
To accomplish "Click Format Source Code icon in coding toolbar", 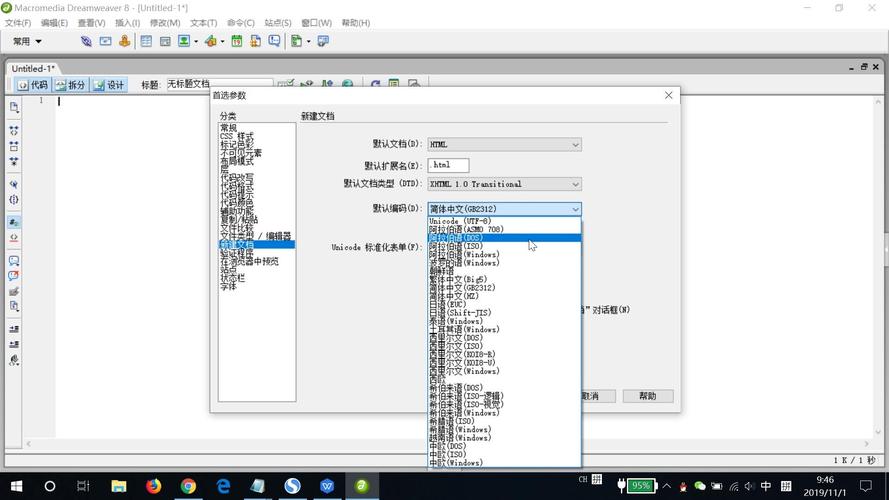I will 14,361.
